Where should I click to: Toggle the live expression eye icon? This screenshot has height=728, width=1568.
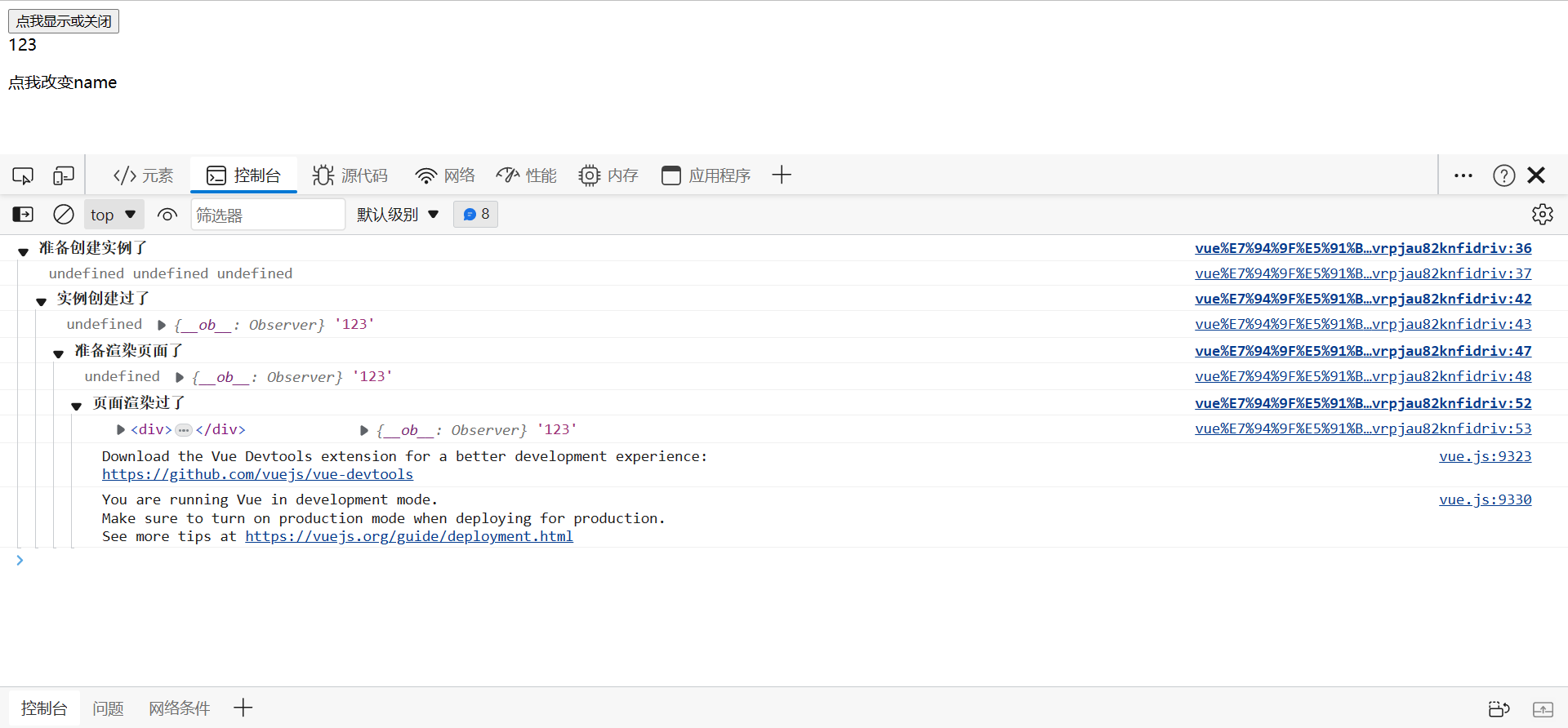click(x=167, y=215)
